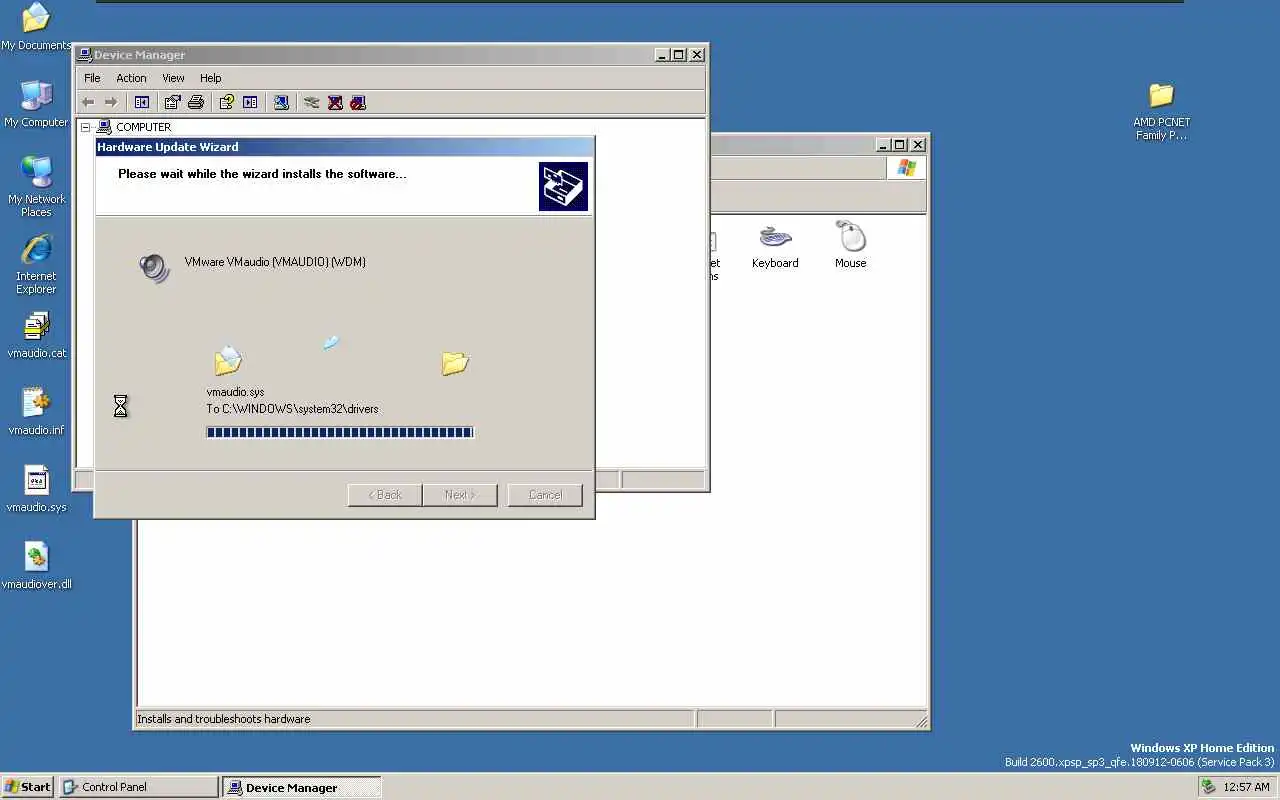This screenshot has height=800, width=1280.
Task: Select vmaudio.cat file on desktop
Action: tap(36, 335)
